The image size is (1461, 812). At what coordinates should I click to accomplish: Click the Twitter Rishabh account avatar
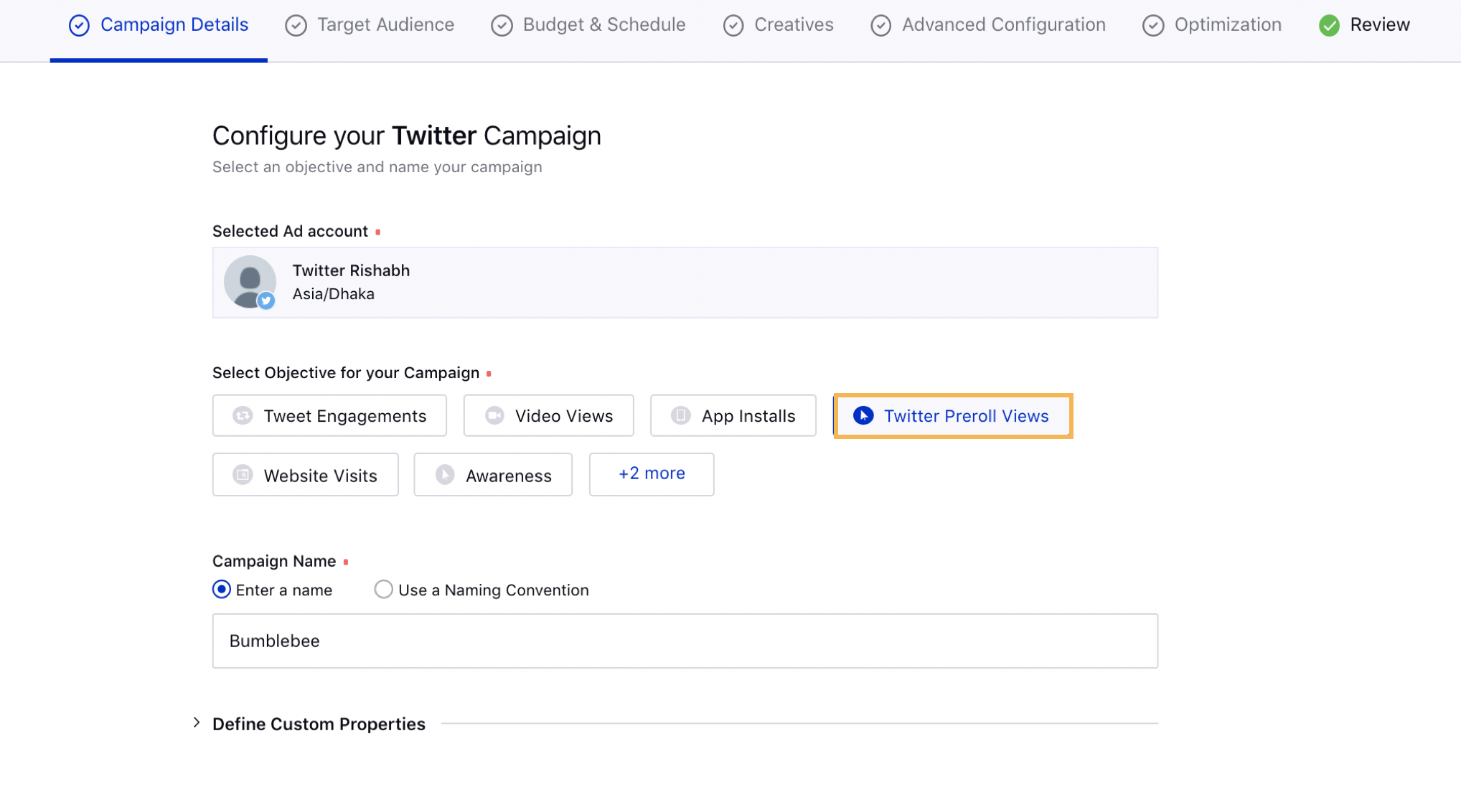[x=250, y=282]
